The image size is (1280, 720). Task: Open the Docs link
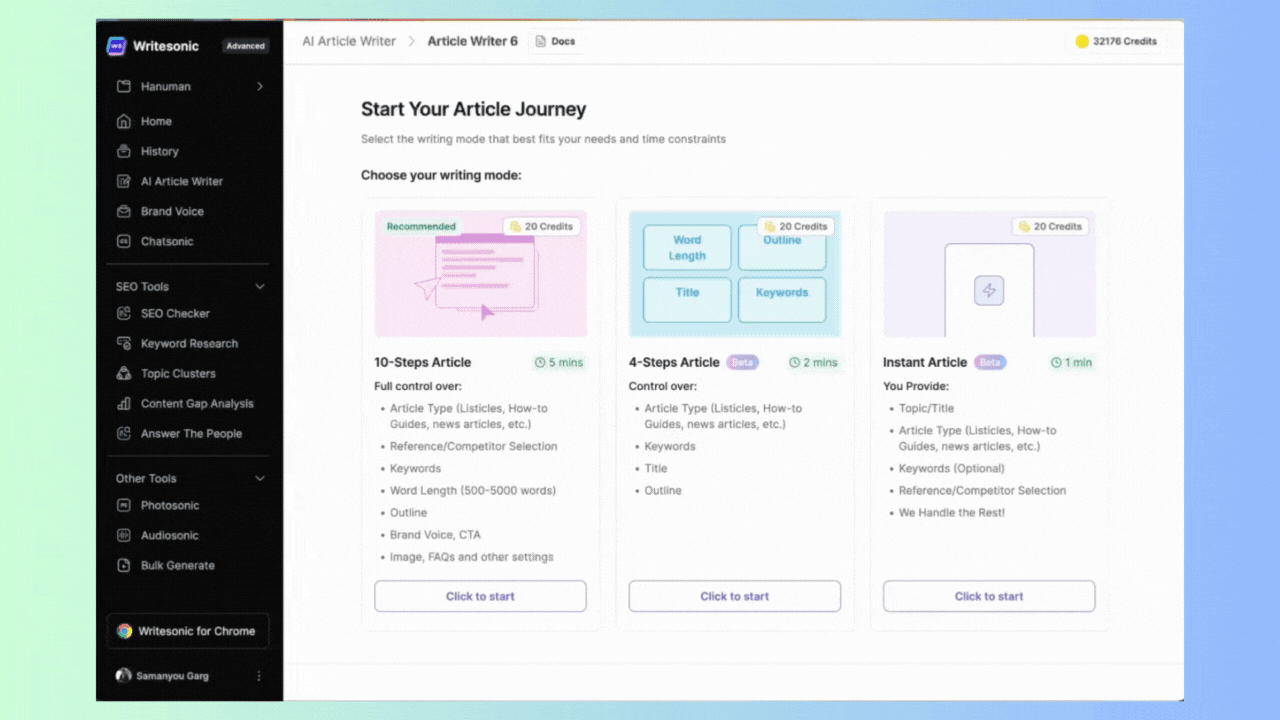(x=555, y=41)
